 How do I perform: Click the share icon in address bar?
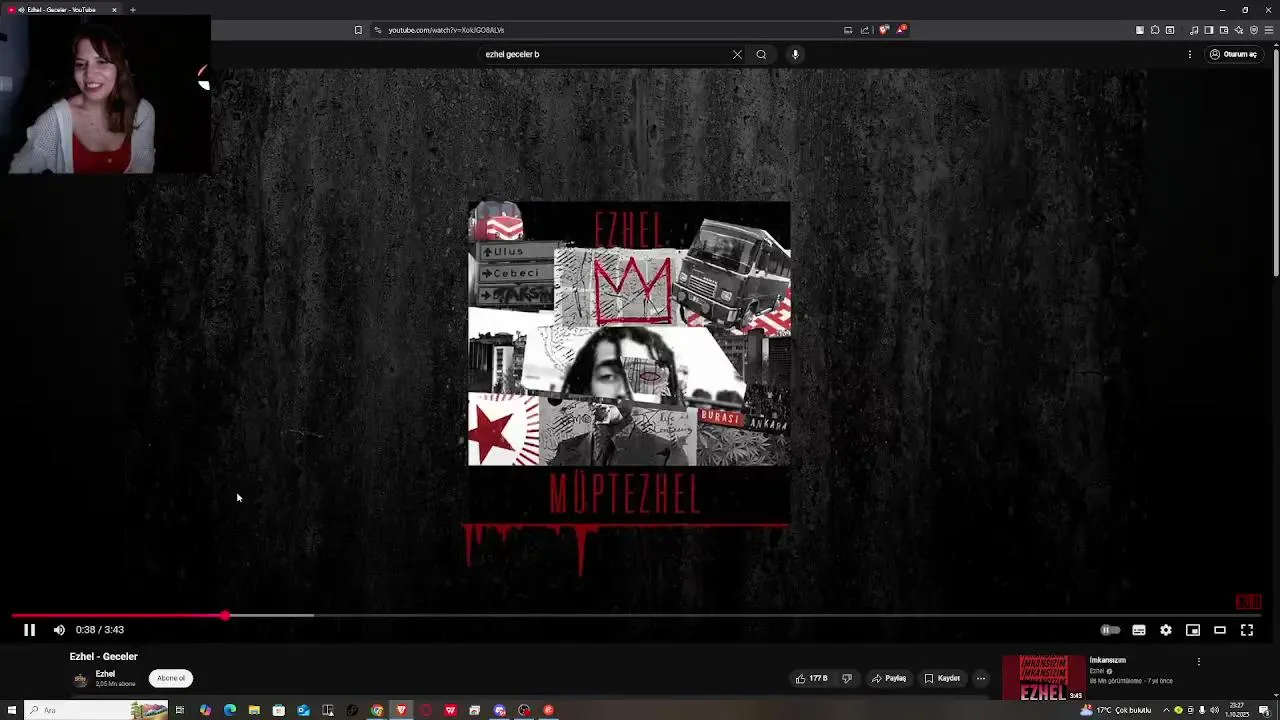[x=865, y=30]
